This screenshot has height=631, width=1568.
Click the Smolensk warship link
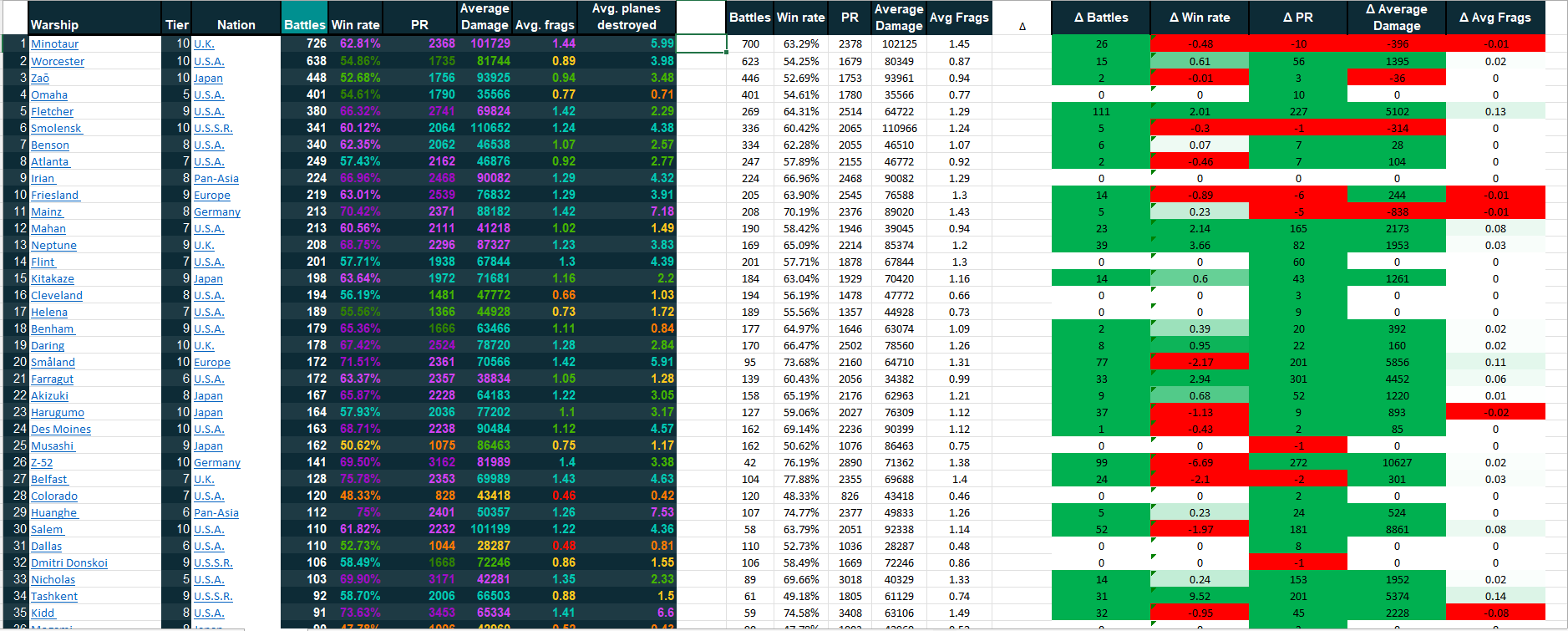coord(56,128)
